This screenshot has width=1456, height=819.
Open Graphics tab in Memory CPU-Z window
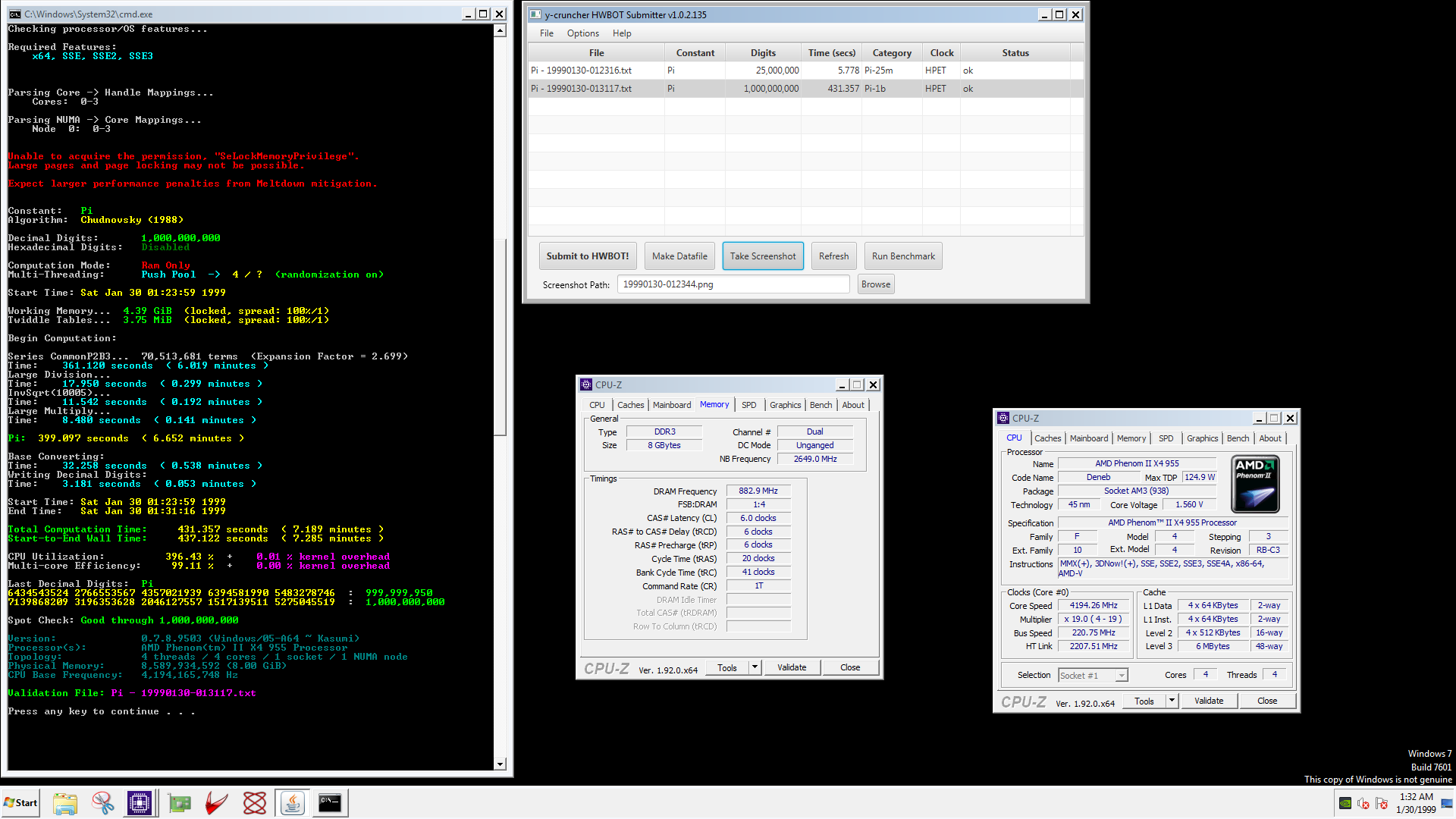click(x=785, y=405)
